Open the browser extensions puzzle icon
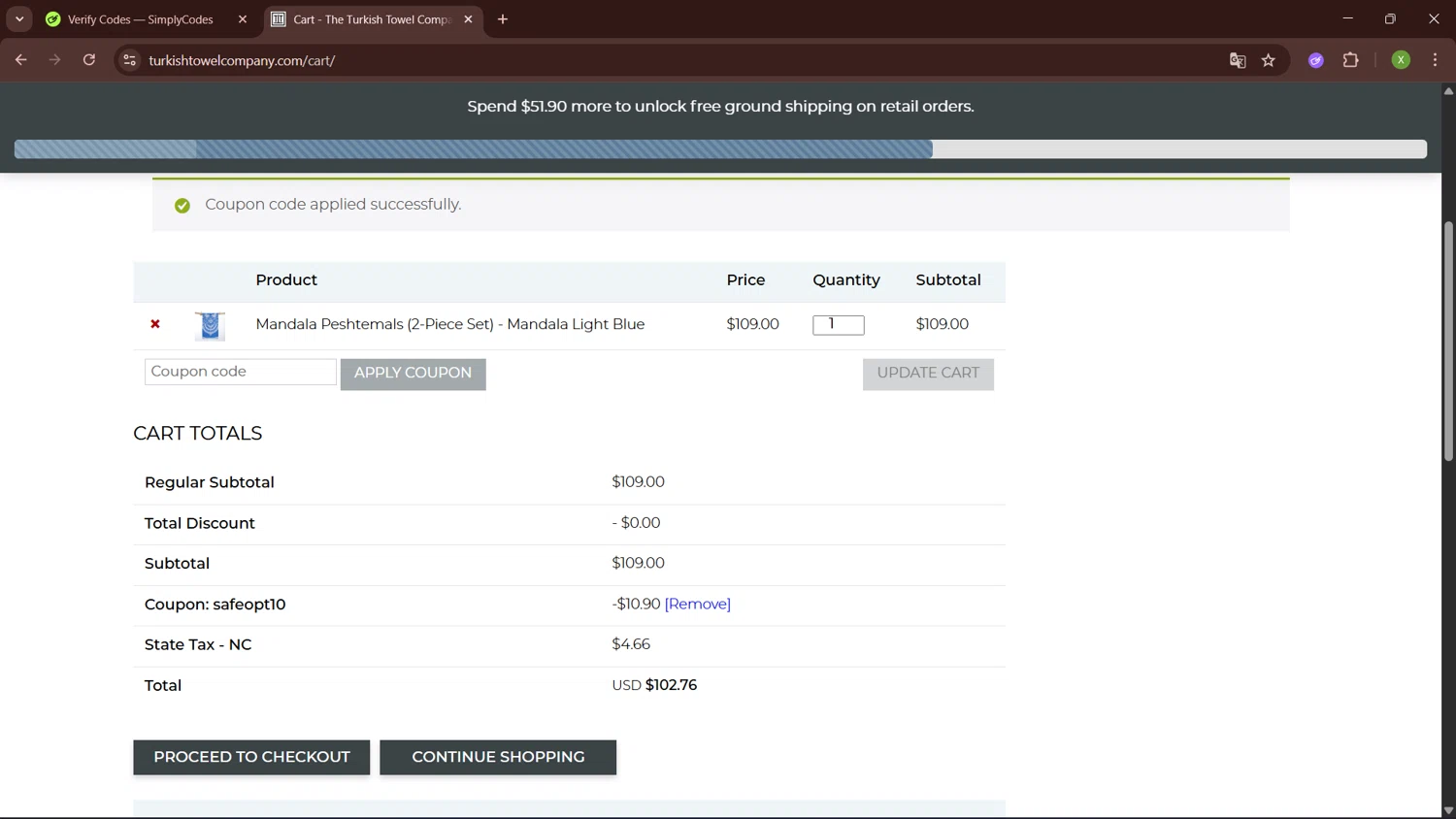This screenshot has width=1456, height=819. 1350,60
